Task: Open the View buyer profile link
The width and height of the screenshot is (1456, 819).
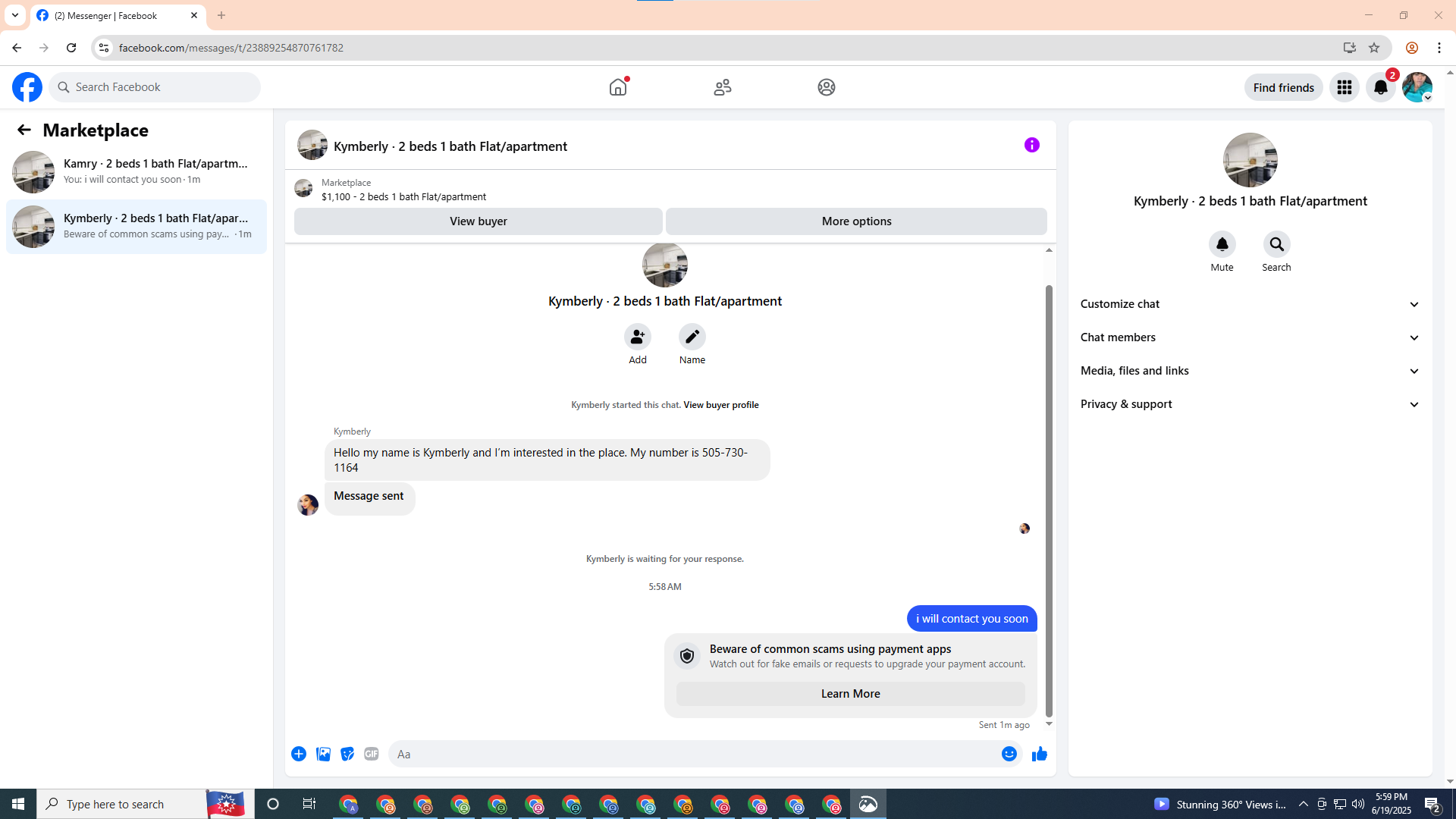Action: click(x=721, y=405)
